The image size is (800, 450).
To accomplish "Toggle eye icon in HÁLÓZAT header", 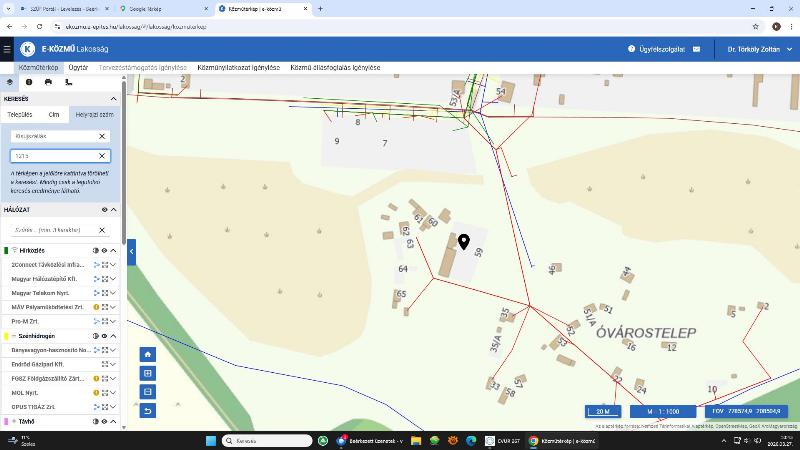I will point(105,210).
